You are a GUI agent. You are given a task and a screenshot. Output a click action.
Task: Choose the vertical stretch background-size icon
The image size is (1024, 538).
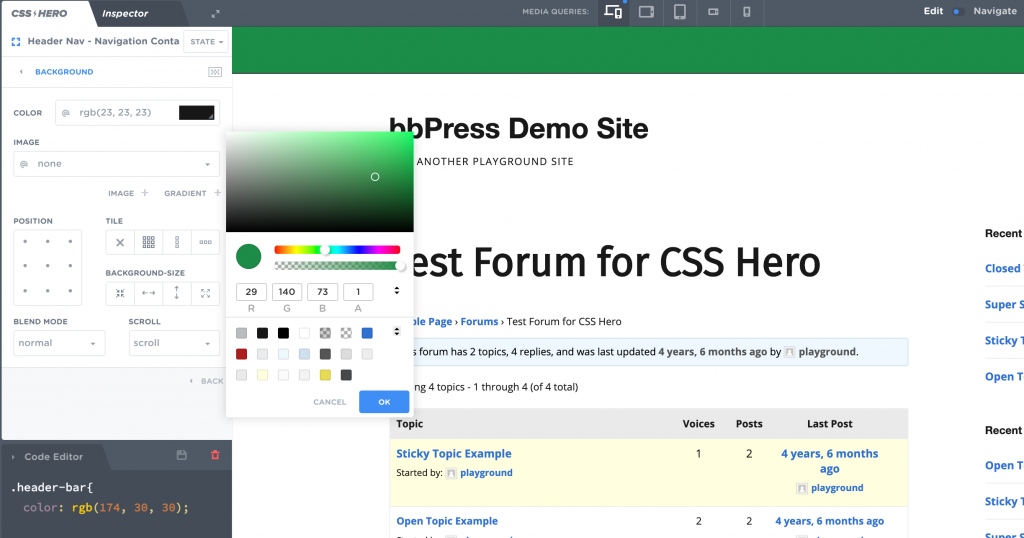pyautogui.click(x=177, y=293)
